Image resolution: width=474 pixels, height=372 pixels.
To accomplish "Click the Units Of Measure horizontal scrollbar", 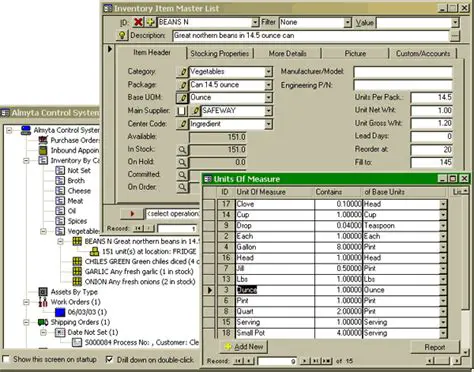I will point(443,361).
